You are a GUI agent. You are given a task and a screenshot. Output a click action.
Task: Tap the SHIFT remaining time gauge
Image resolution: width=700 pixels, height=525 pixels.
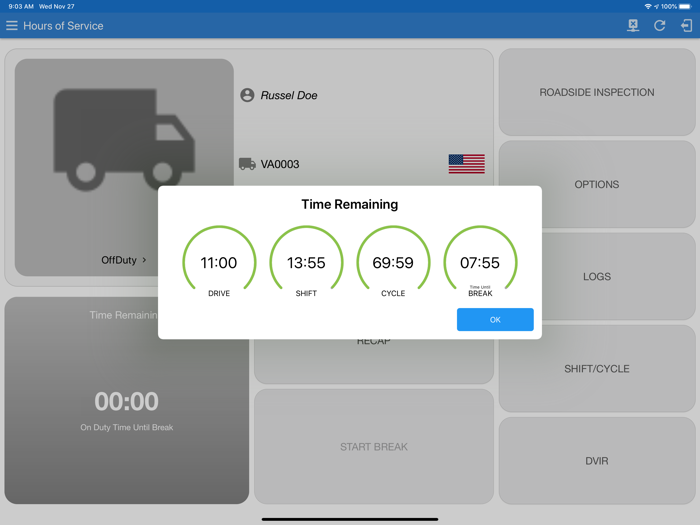(x=306, y=262)
